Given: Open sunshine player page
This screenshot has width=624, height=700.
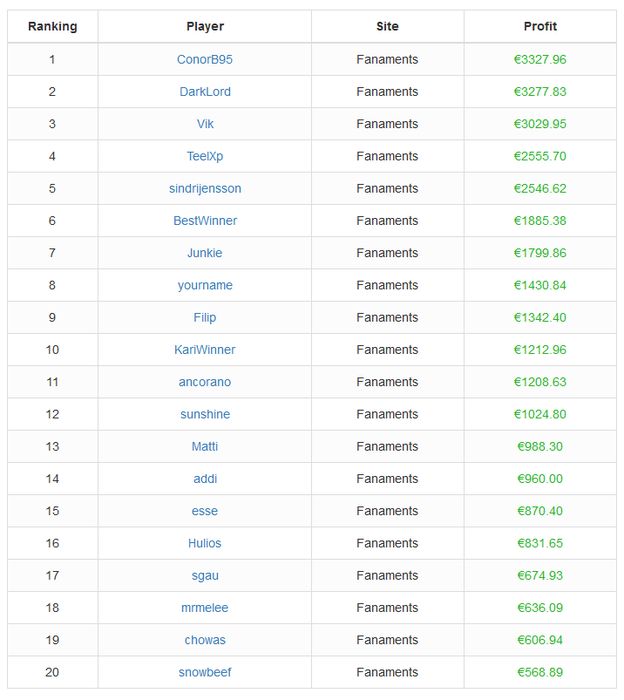Looking at the screenshot, I should pos(205,414).
